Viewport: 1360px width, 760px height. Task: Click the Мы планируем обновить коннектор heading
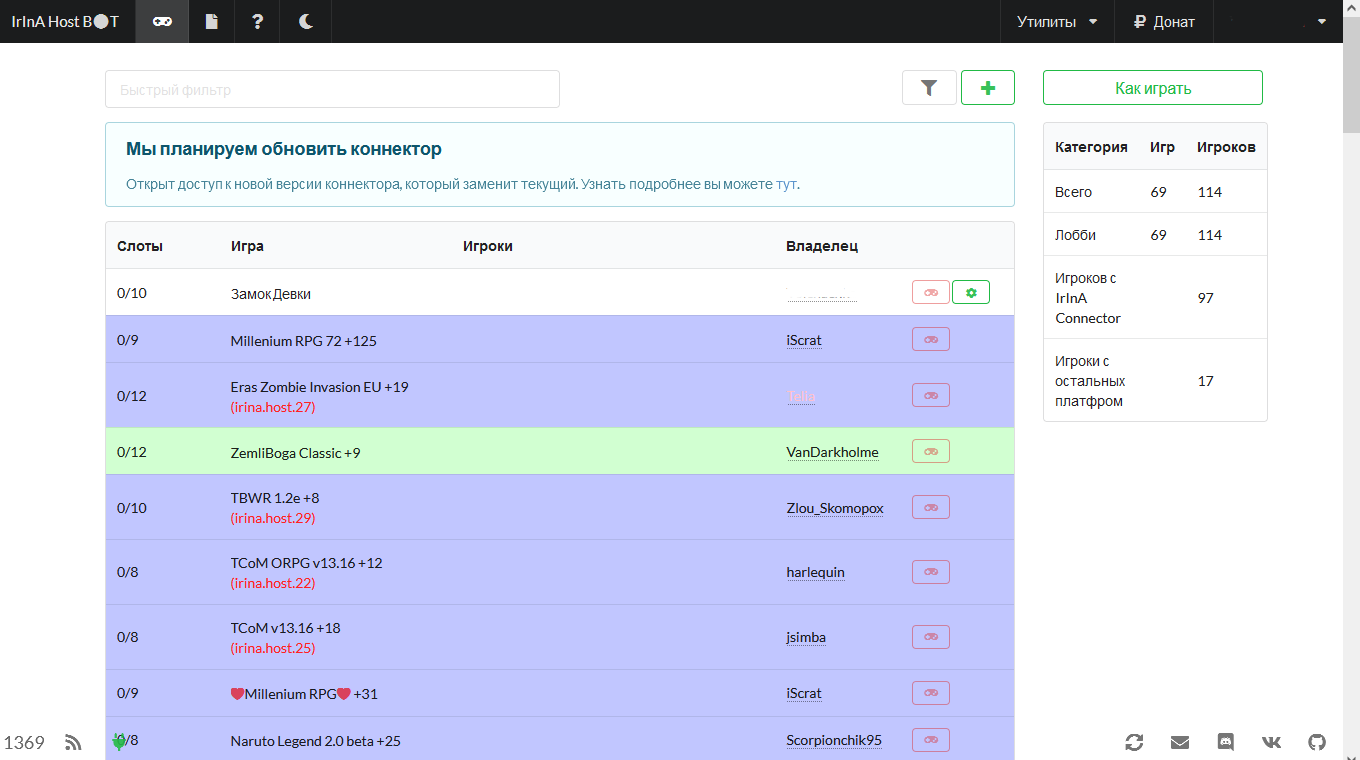pos(284,149)
